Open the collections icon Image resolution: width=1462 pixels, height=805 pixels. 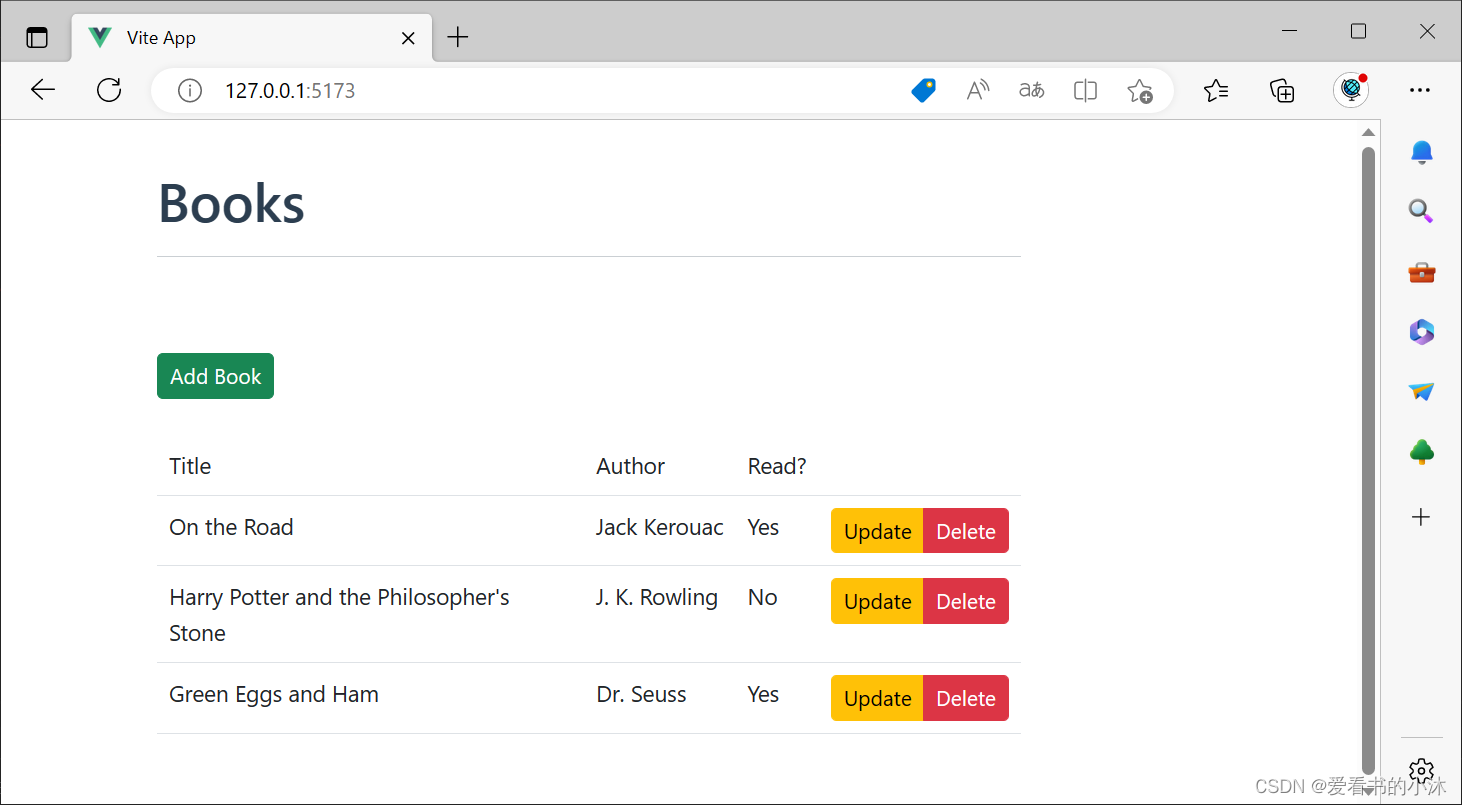(x=1282, y=91)
